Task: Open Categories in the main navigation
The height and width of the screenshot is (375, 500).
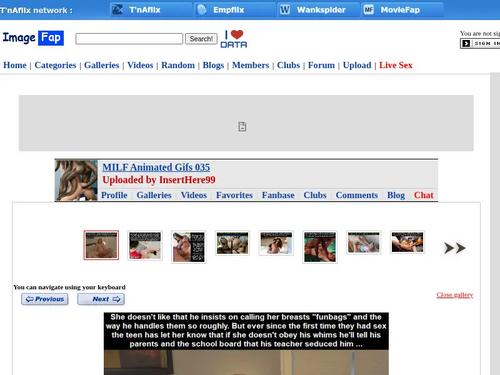Action: 55,65
